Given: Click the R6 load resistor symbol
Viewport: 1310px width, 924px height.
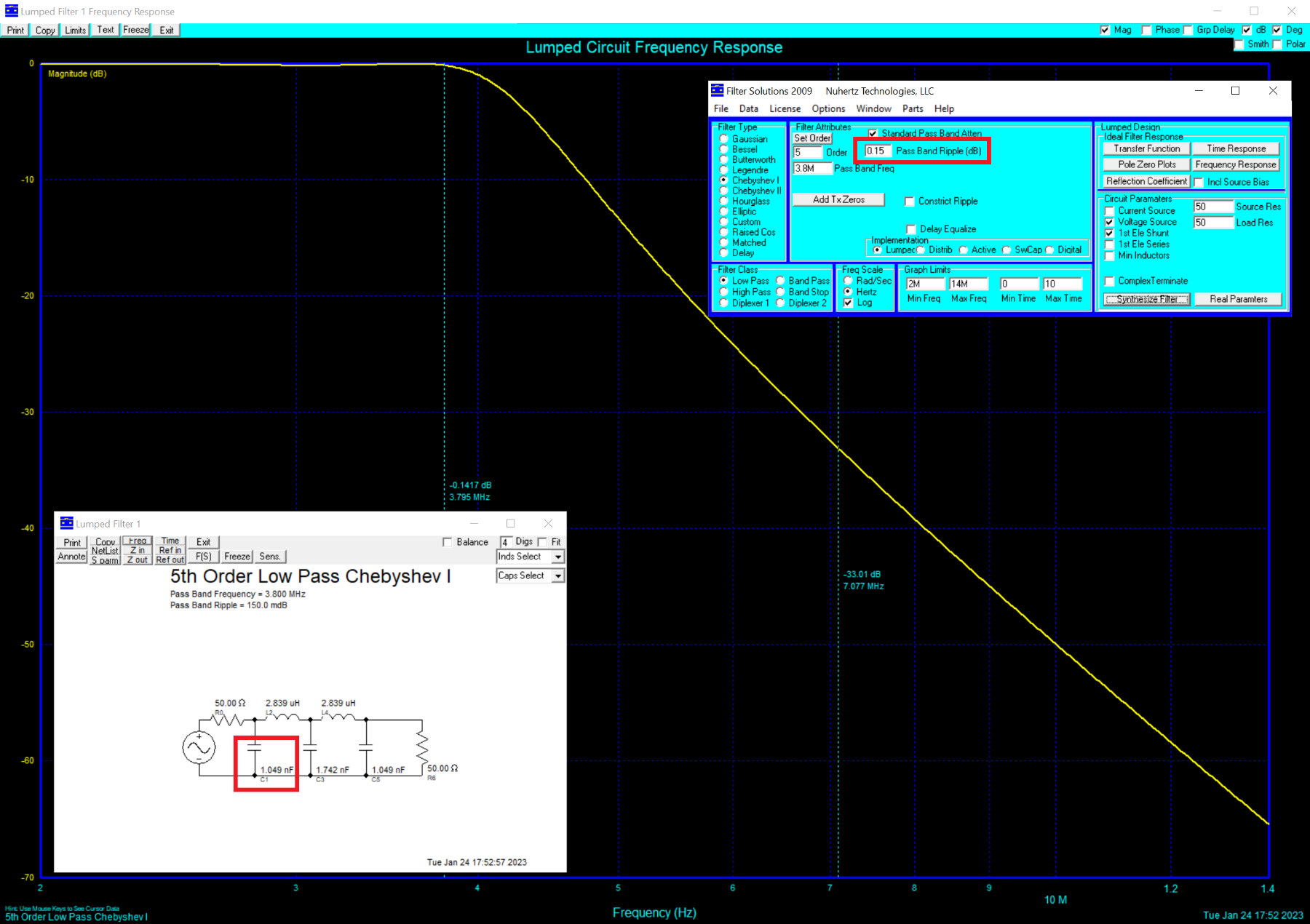Looking at the screenshot, I should 421,746.
